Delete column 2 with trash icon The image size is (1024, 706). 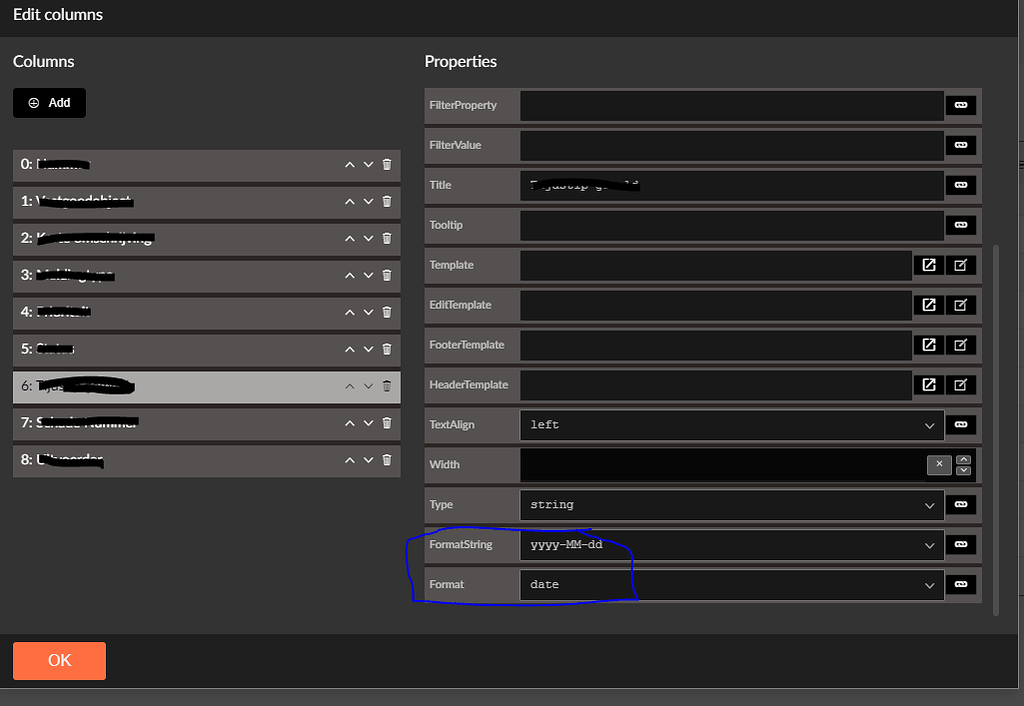point(387,238)
